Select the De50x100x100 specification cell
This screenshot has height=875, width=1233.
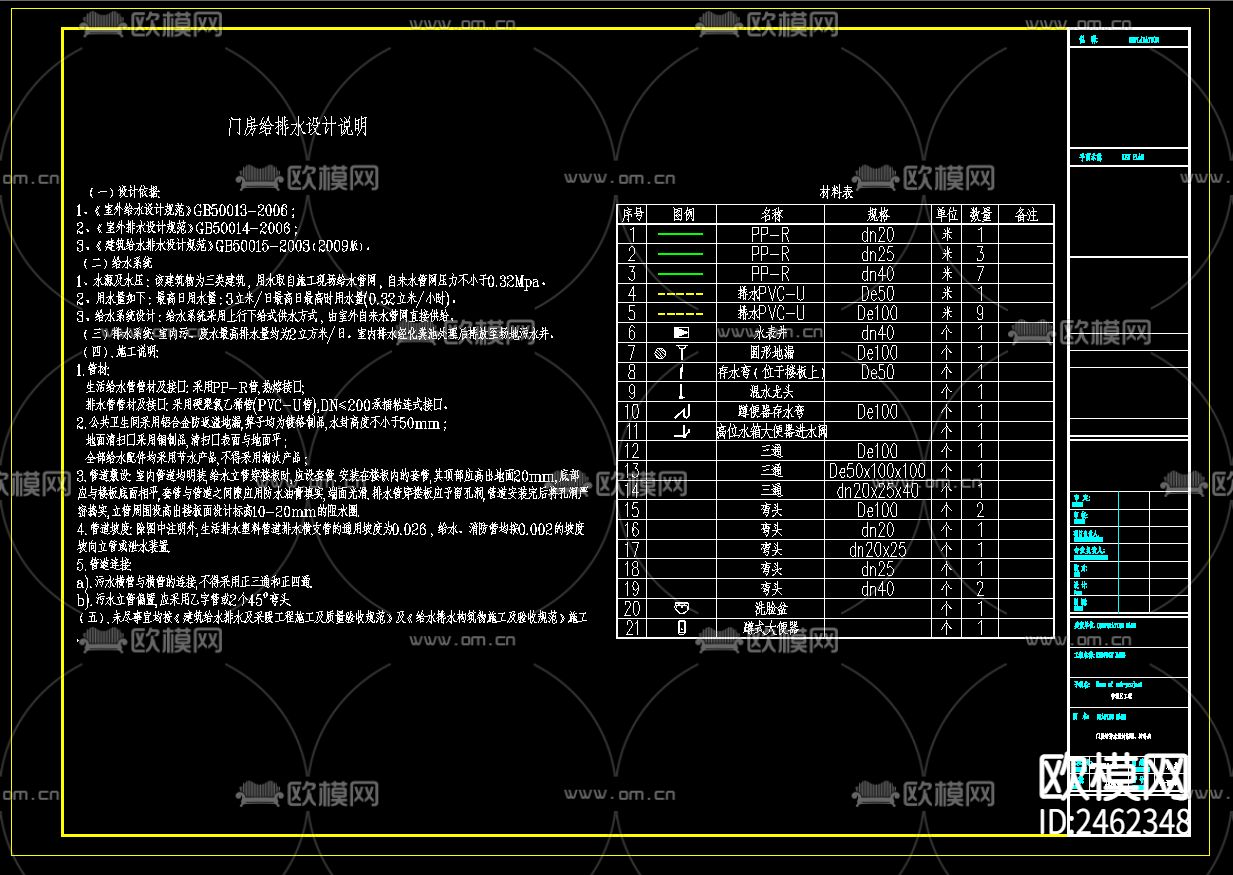point(878,470)
